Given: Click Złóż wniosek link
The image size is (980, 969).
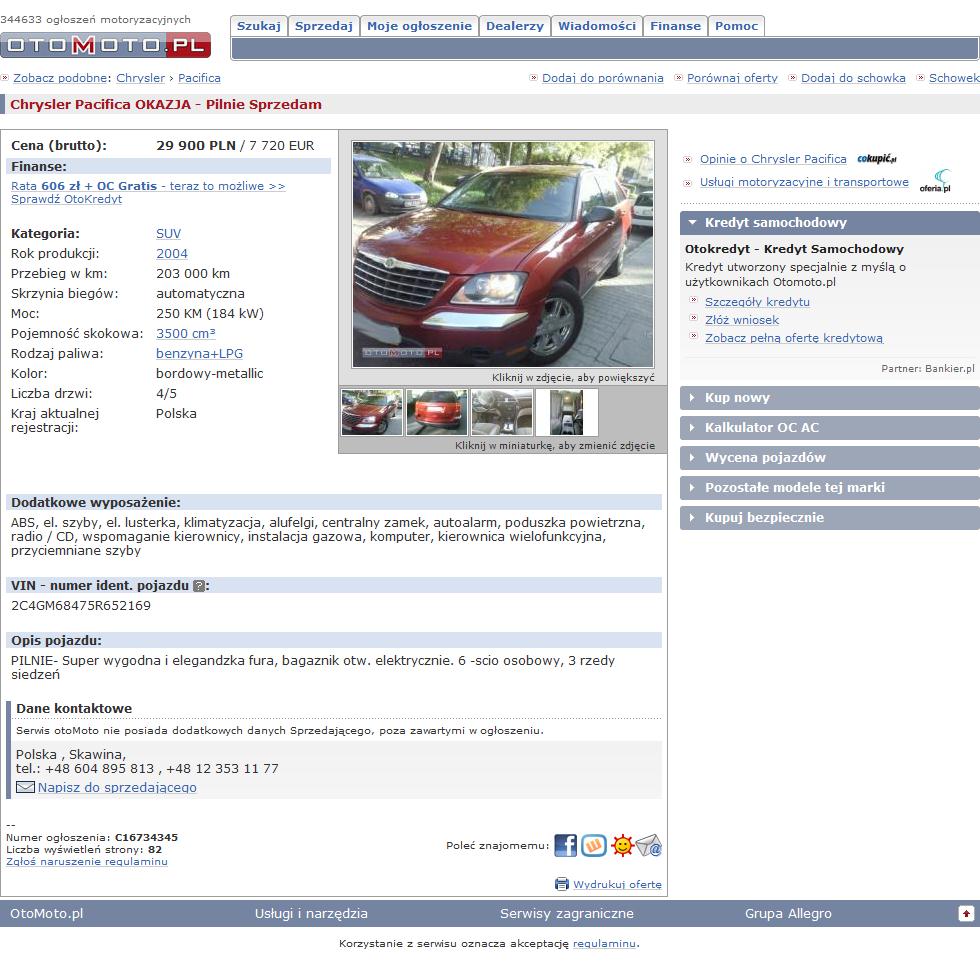Looking at the screenshot, I should pyautogui.click(x=742, y=320).
